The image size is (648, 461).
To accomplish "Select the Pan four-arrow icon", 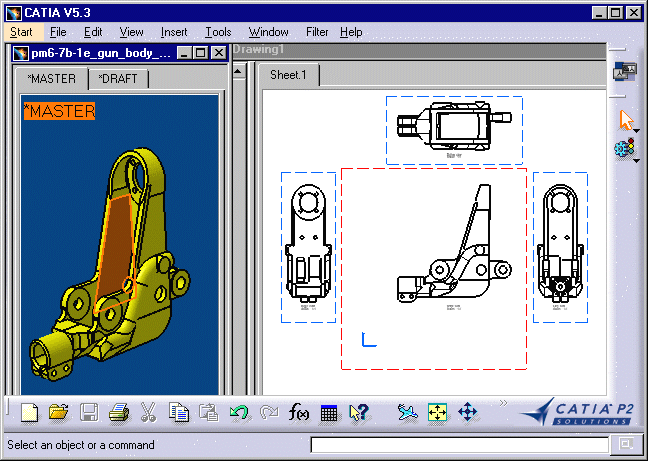I will pos(467,412).
